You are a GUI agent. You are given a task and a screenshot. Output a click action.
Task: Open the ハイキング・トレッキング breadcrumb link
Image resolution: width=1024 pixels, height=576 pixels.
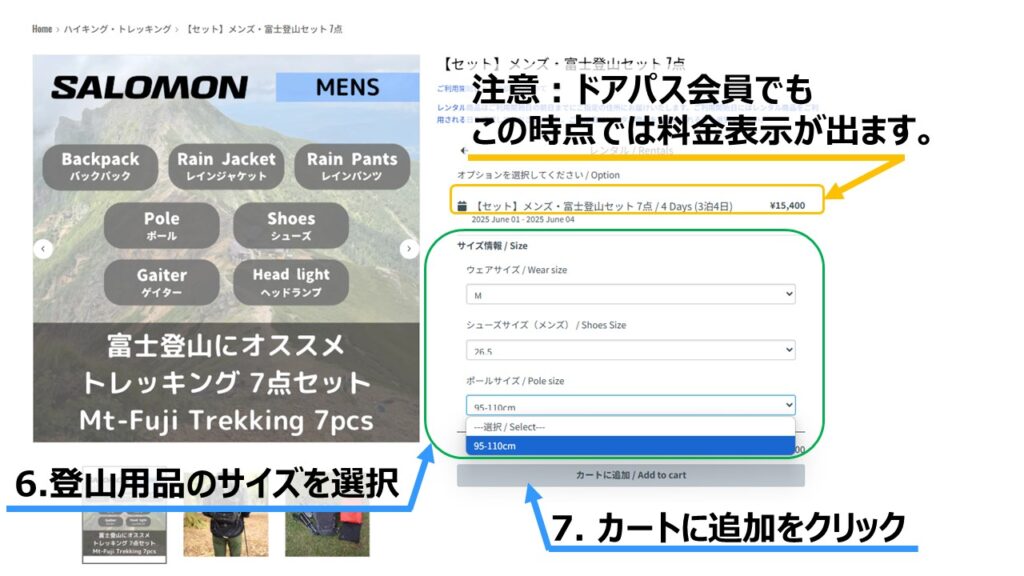click(118, 29)
